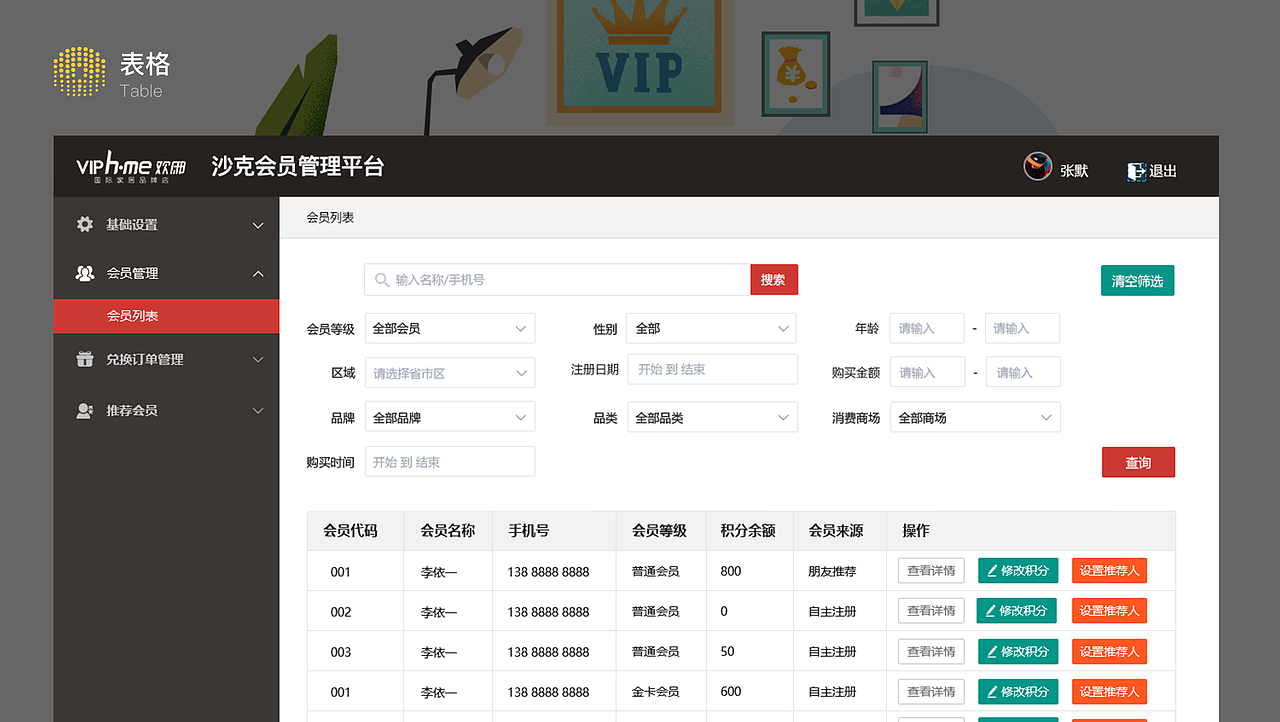Viewport: 1280px width, 722px height.
Task: Open the 会员等级 dropdown showing 全部会员
Action: coord(450,328)
